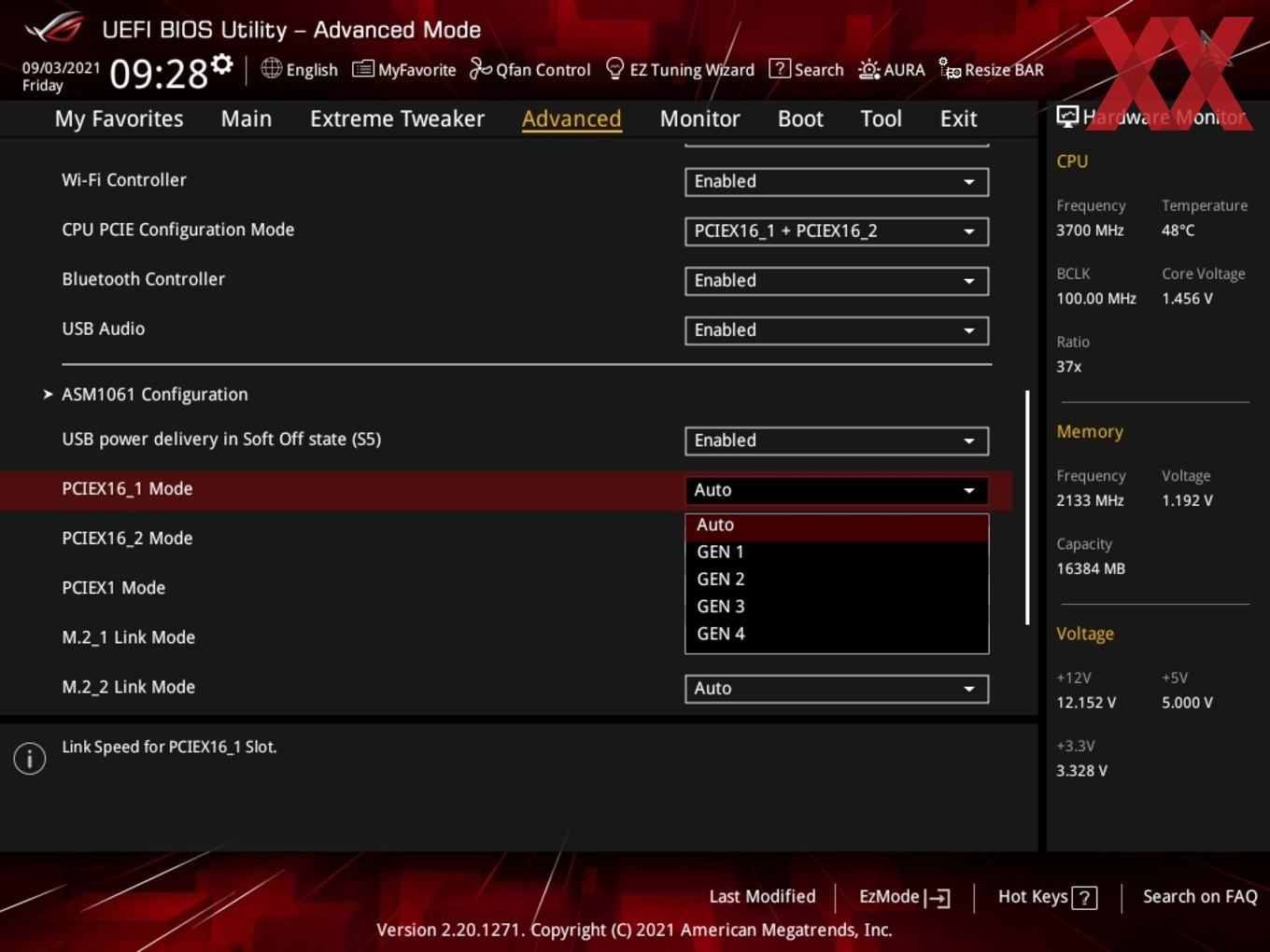Open CPU PCIE Configuration Mode dropdown

tap(837, 231)
